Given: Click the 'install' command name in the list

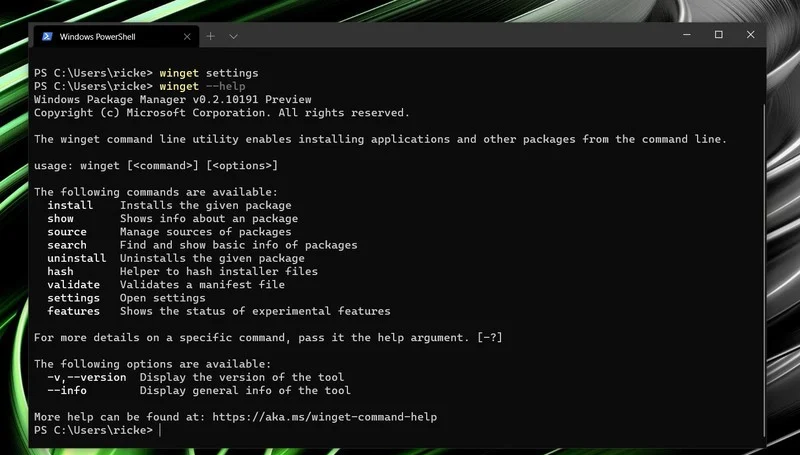Looking at the screenshot, I should coord(70,205).
